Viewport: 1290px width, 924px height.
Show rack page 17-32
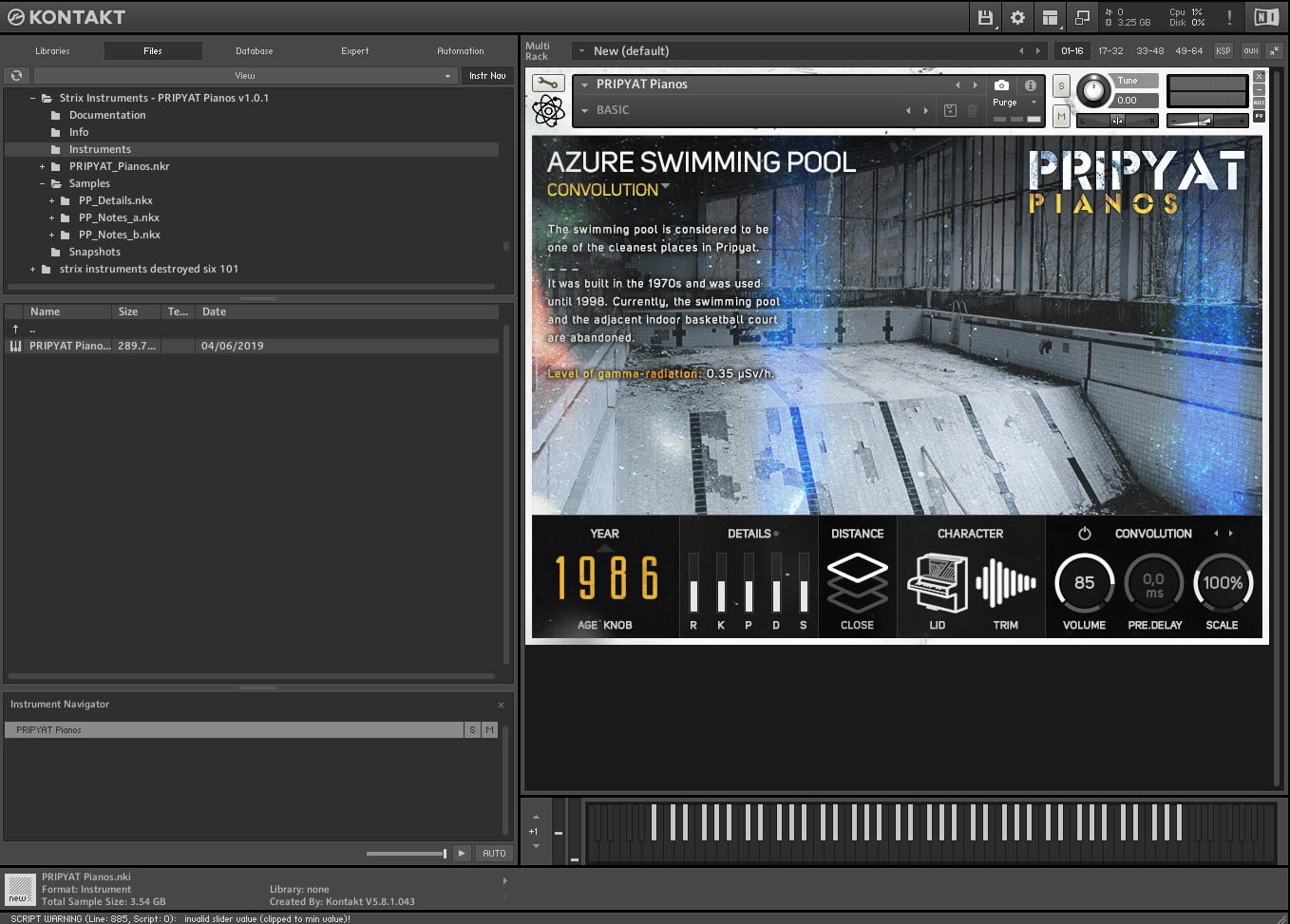(x=1110, y=50)
